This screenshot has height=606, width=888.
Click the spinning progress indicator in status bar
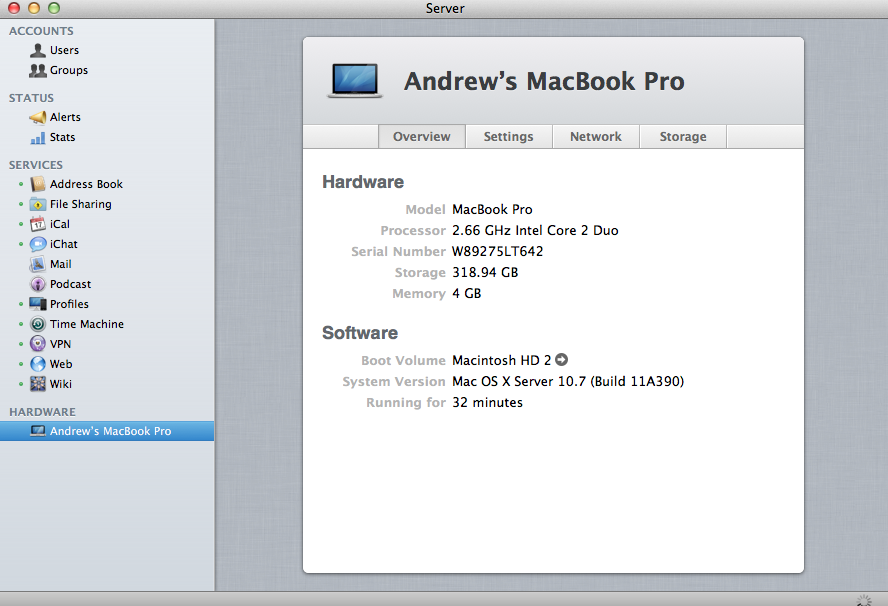[x=864, y=600]
